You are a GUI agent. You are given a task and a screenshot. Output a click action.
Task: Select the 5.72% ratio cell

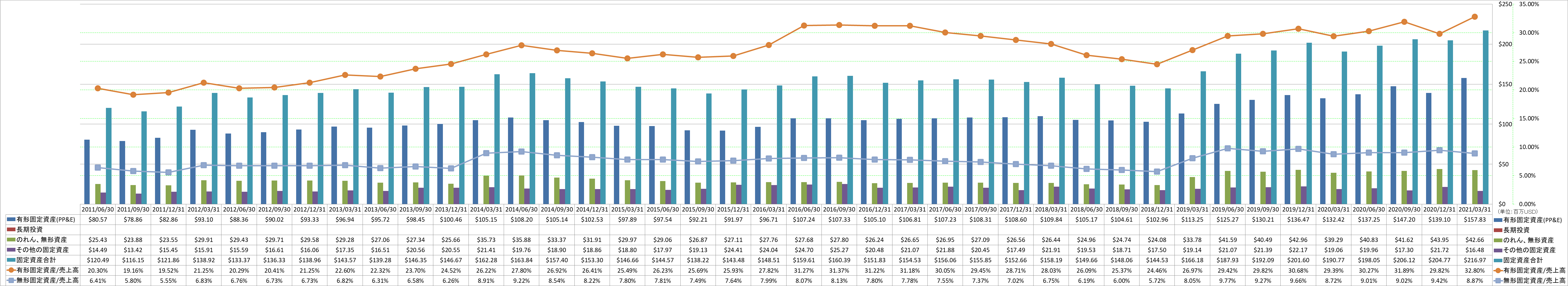point(1158,280)
